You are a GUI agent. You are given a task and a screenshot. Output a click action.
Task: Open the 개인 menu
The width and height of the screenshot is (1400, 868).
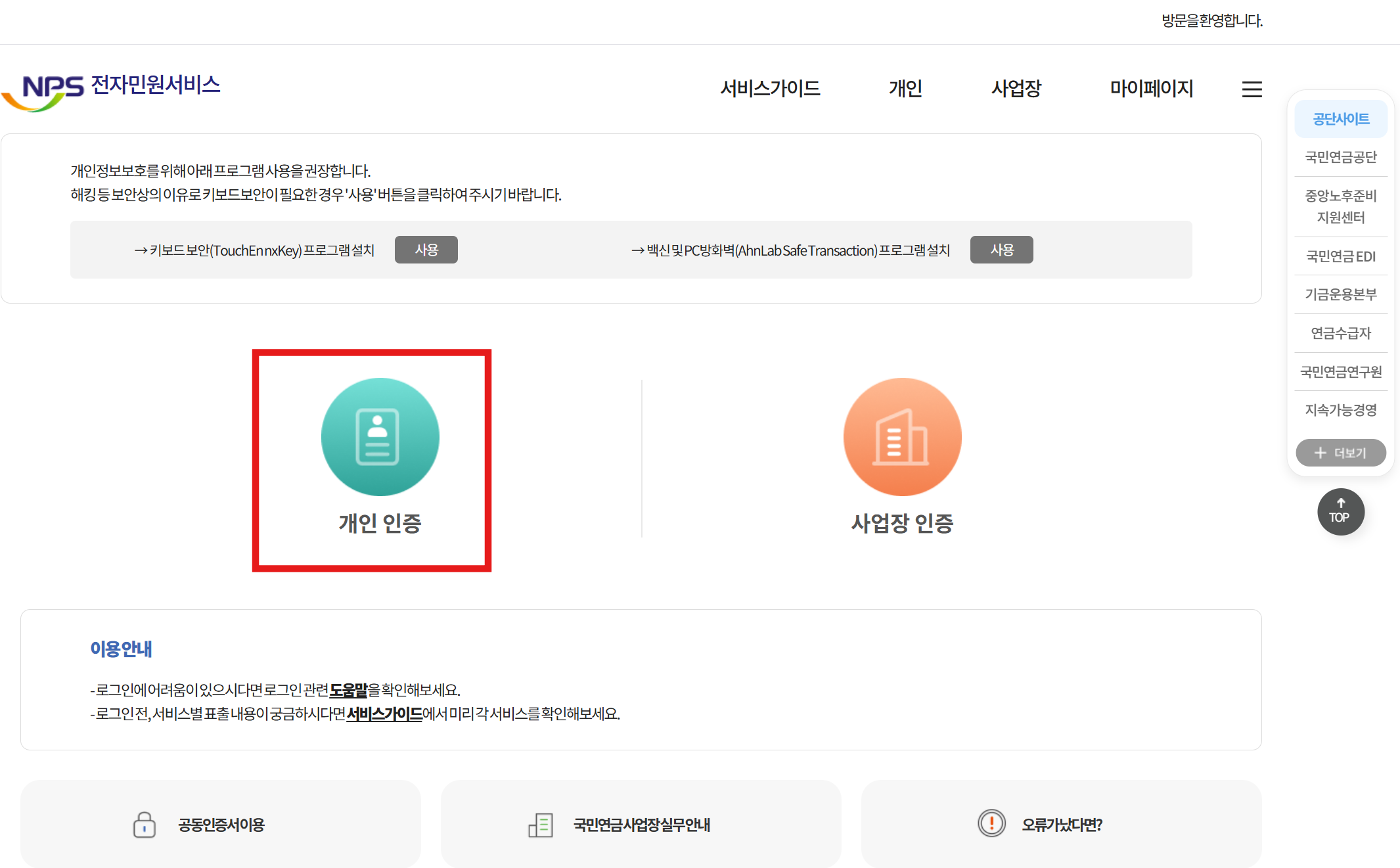click(905, 88)
